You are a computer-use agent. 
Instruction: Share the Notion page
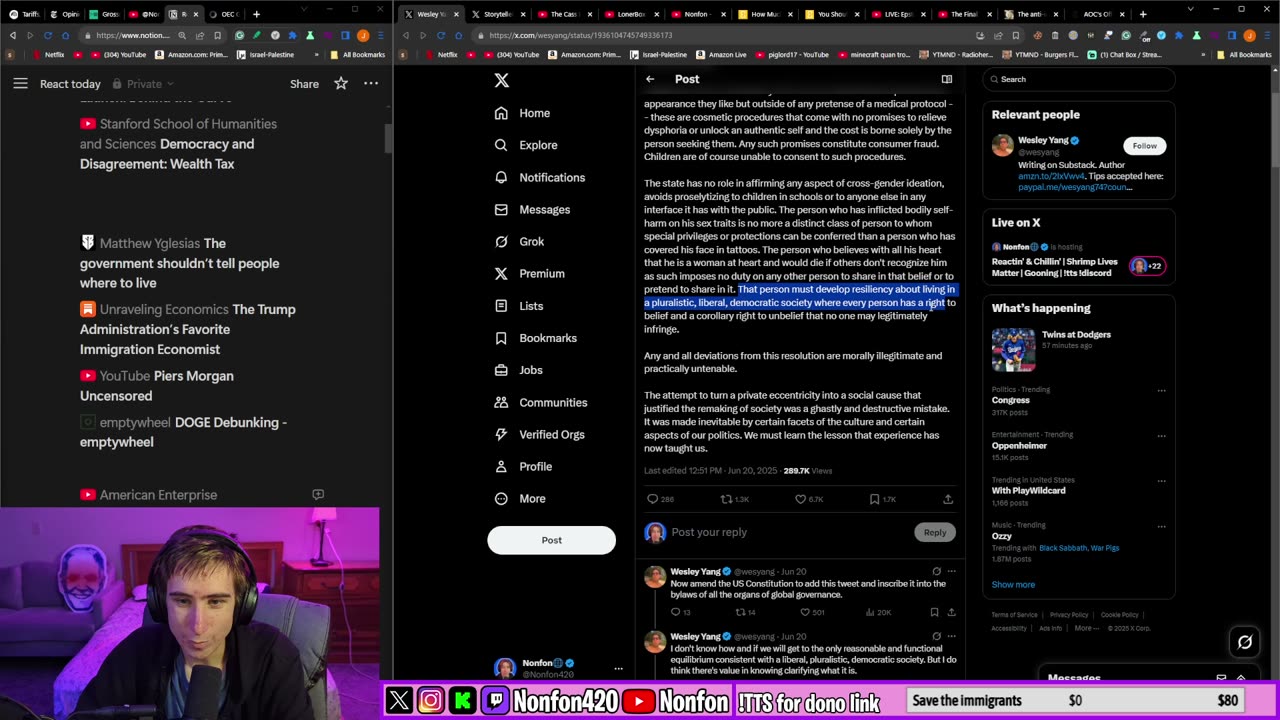304,84
